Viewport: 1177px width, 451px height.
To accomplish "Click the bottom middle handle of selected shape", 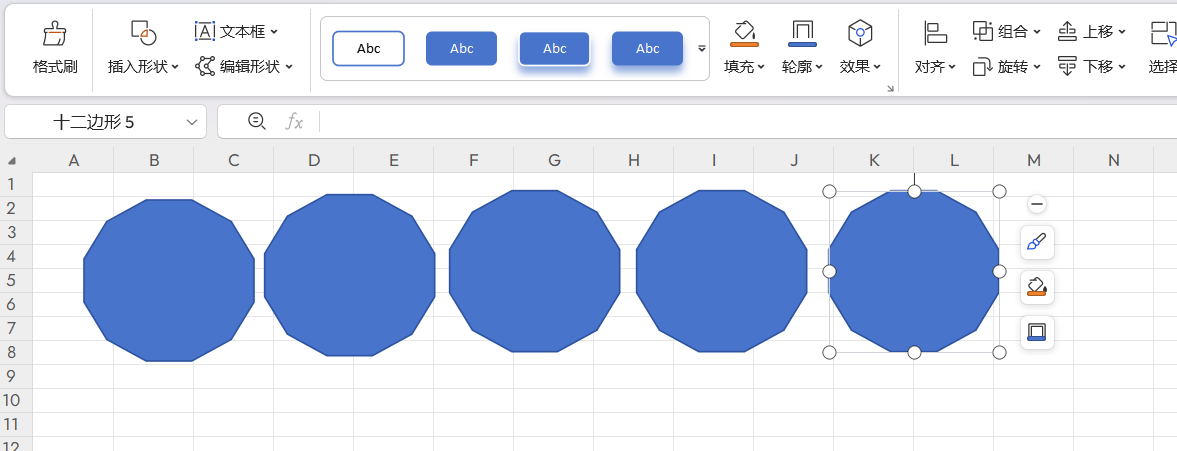I will [914, 353].
